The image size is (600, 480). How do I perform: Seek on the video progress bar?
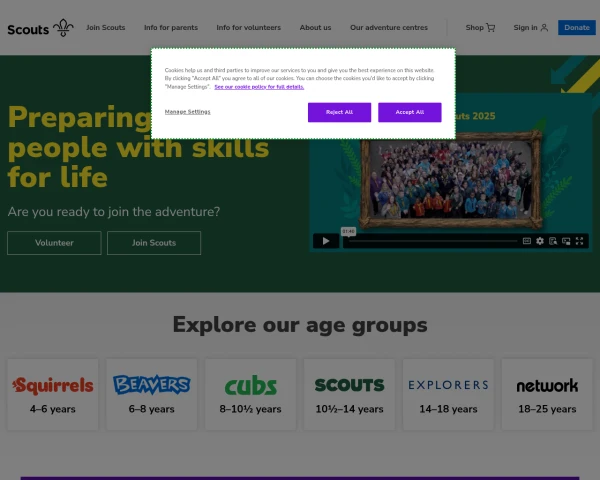tap(433, 241)
